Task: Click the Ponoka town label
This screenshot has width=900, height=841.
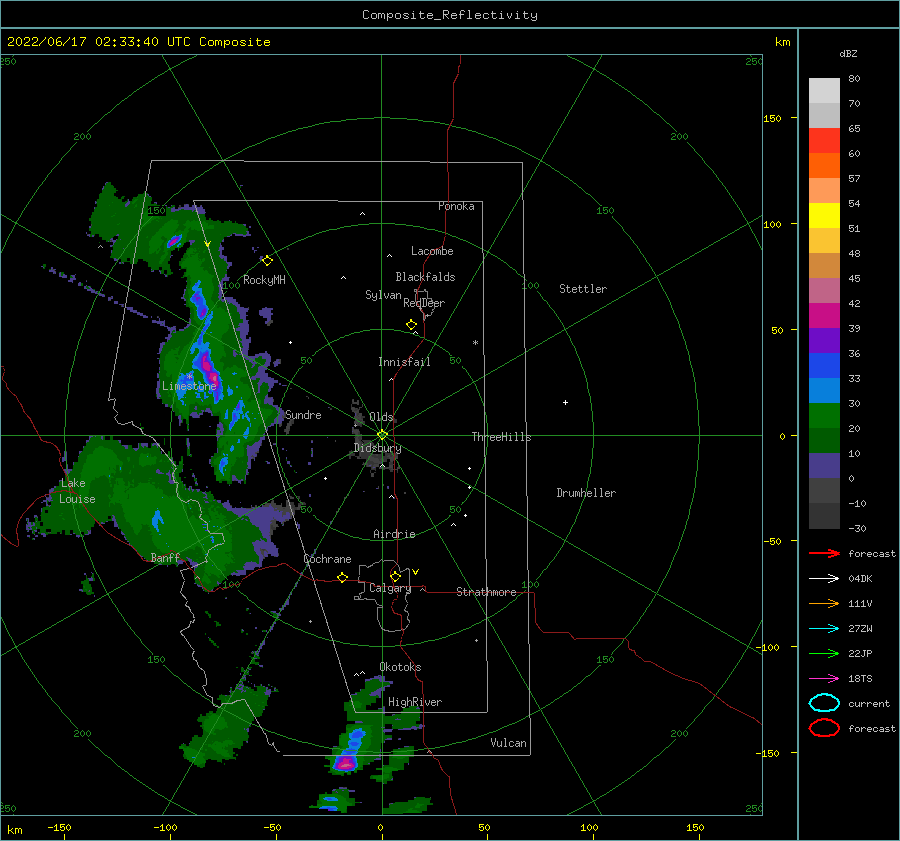Action: [456, 206]
